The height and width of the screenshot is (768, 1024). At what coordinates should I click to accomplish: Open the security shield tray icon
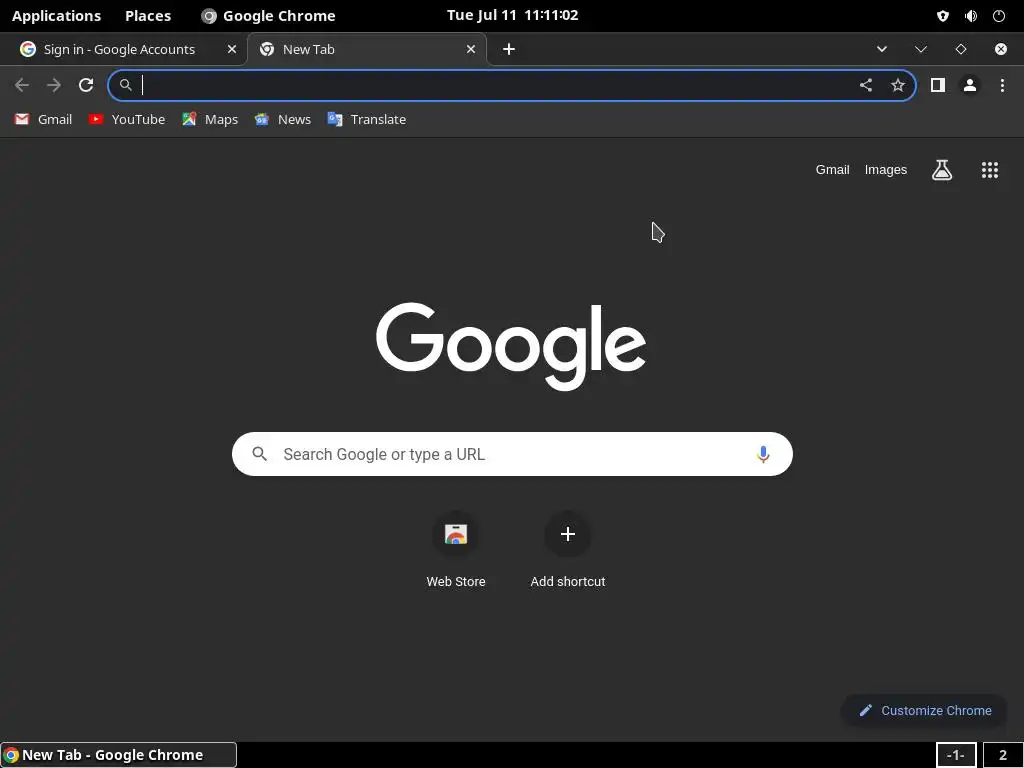(942, 16)
